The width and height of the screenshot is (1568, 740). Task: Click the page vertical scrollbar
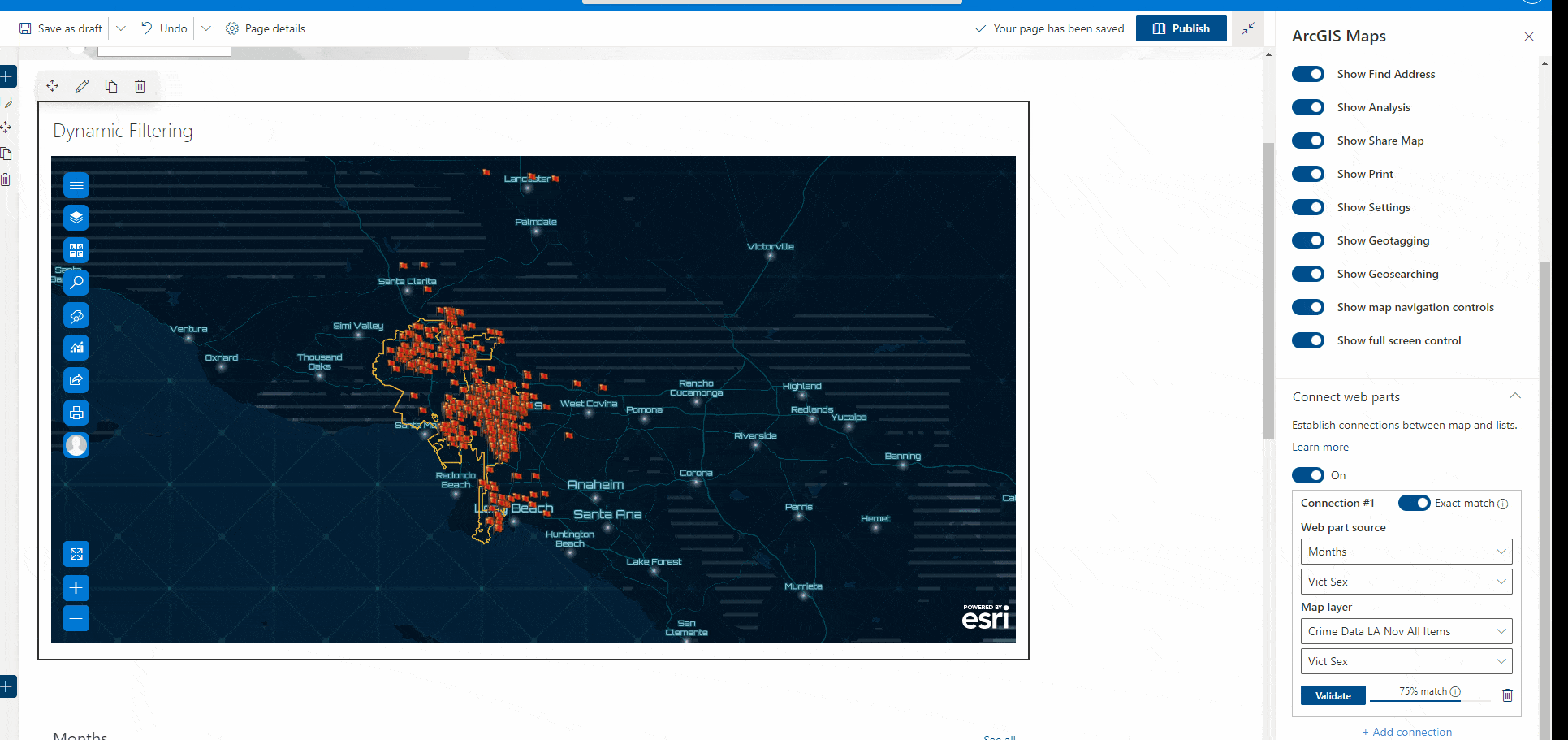[1268, 291]
